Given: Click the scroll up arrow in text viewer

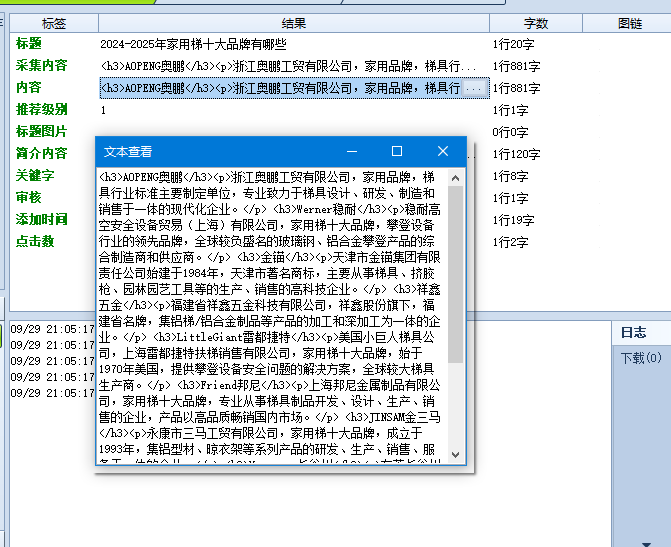Looking at the screenshot, I should pos(455,178).
